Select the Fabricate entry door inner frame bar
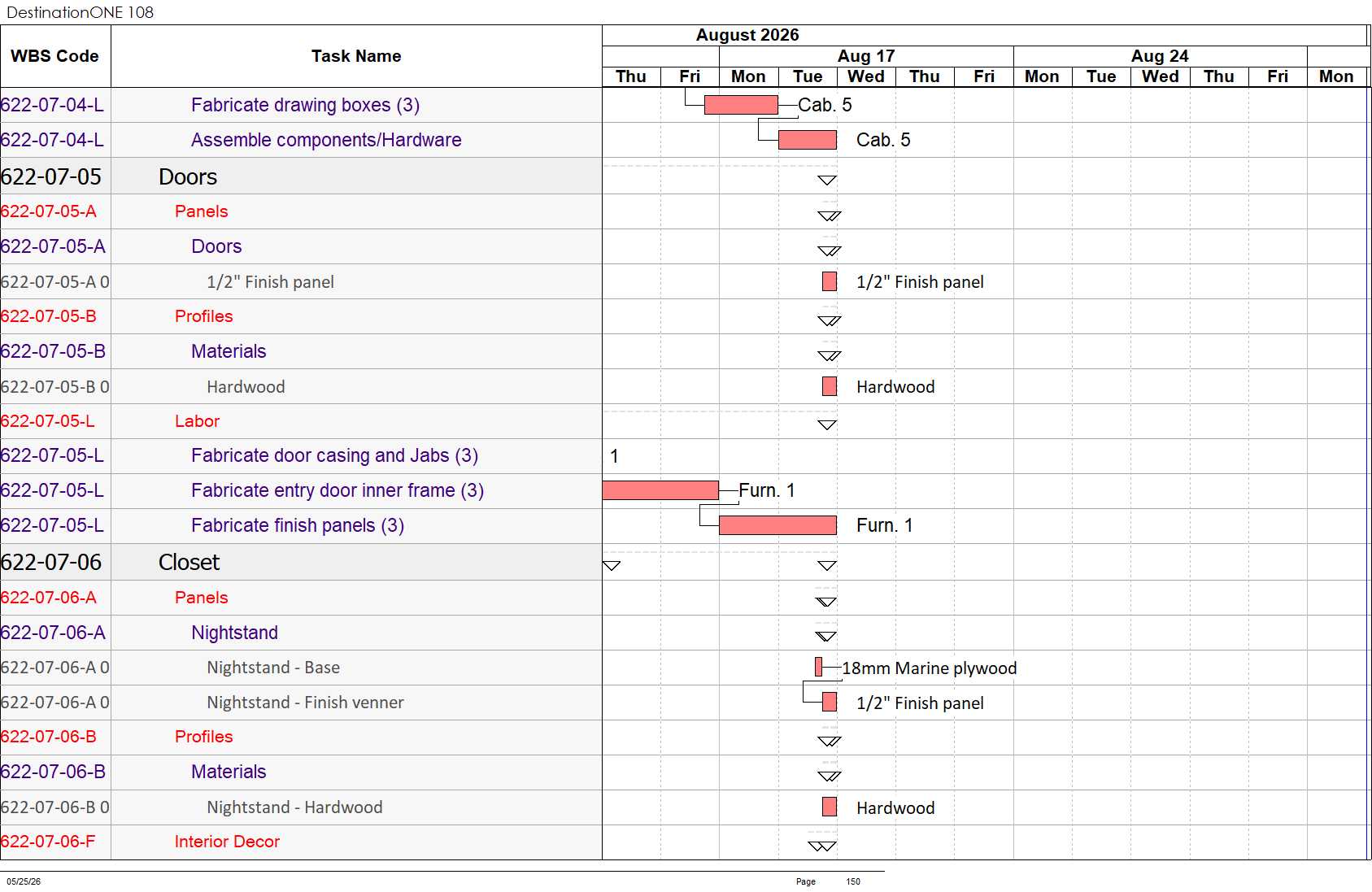 [660, 490]
